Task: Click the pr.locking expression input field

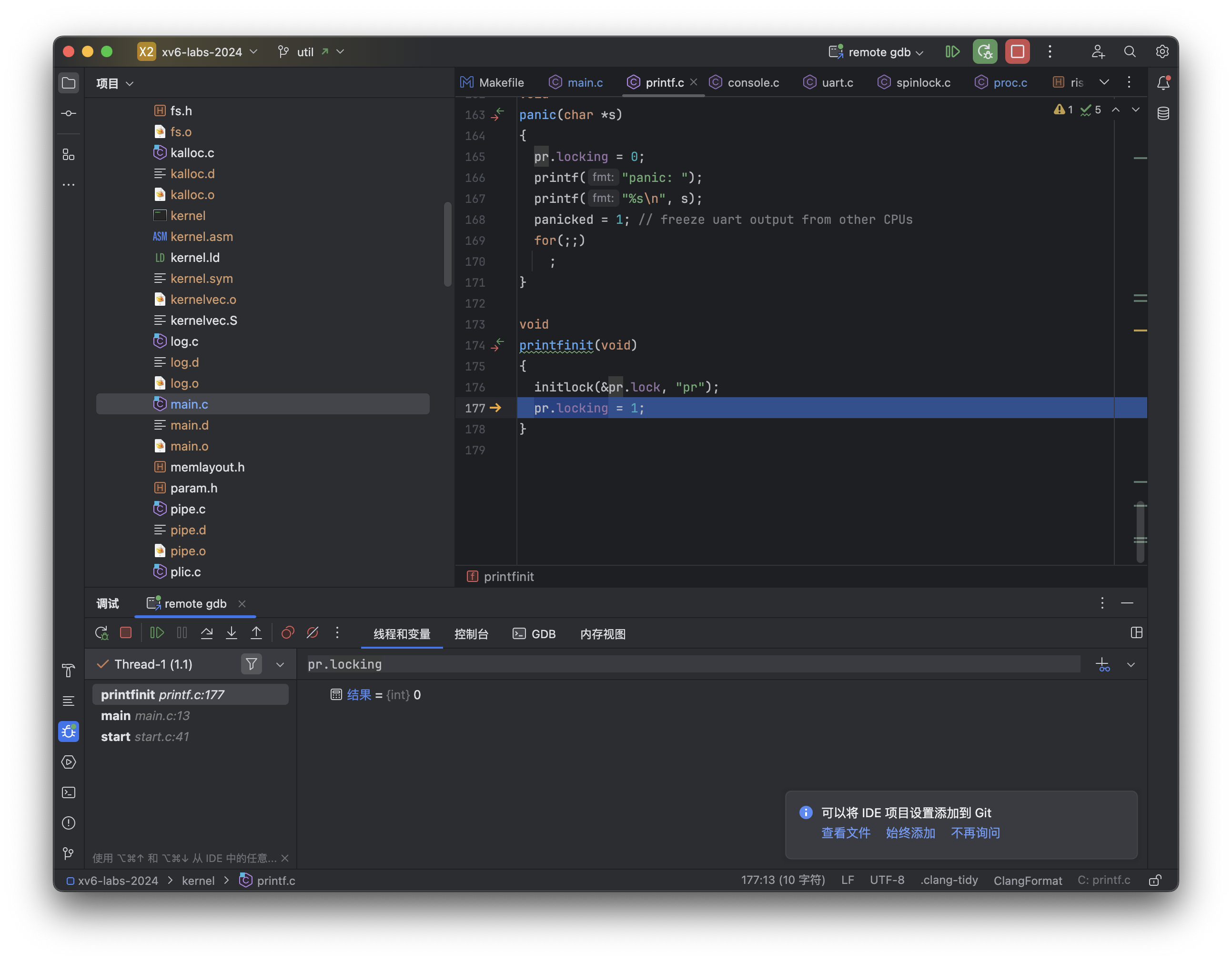Action: tap(693, 664)
